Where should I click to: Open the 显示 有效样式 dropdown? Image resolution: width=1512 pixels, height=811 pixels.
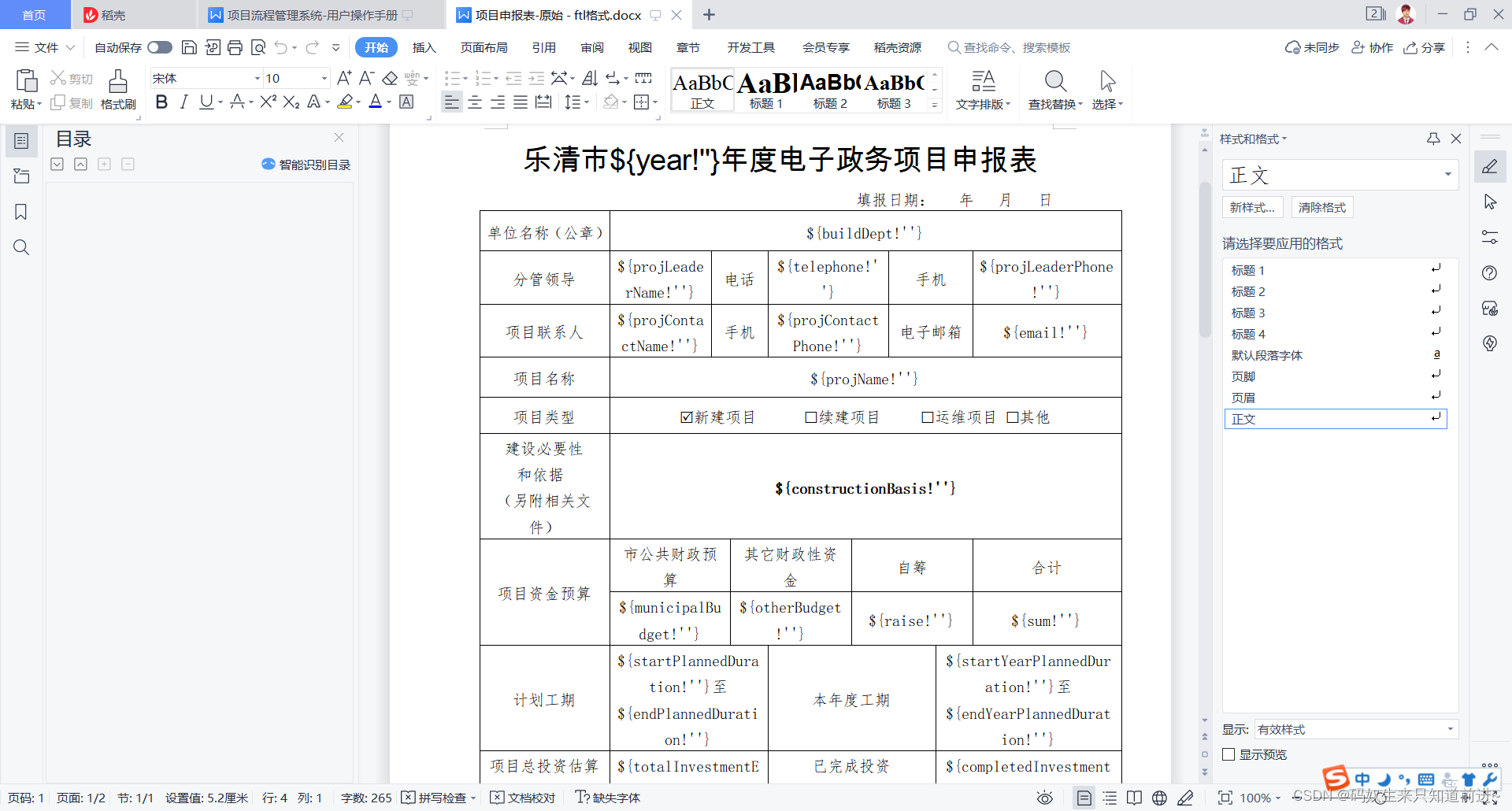click(1450, 729)
